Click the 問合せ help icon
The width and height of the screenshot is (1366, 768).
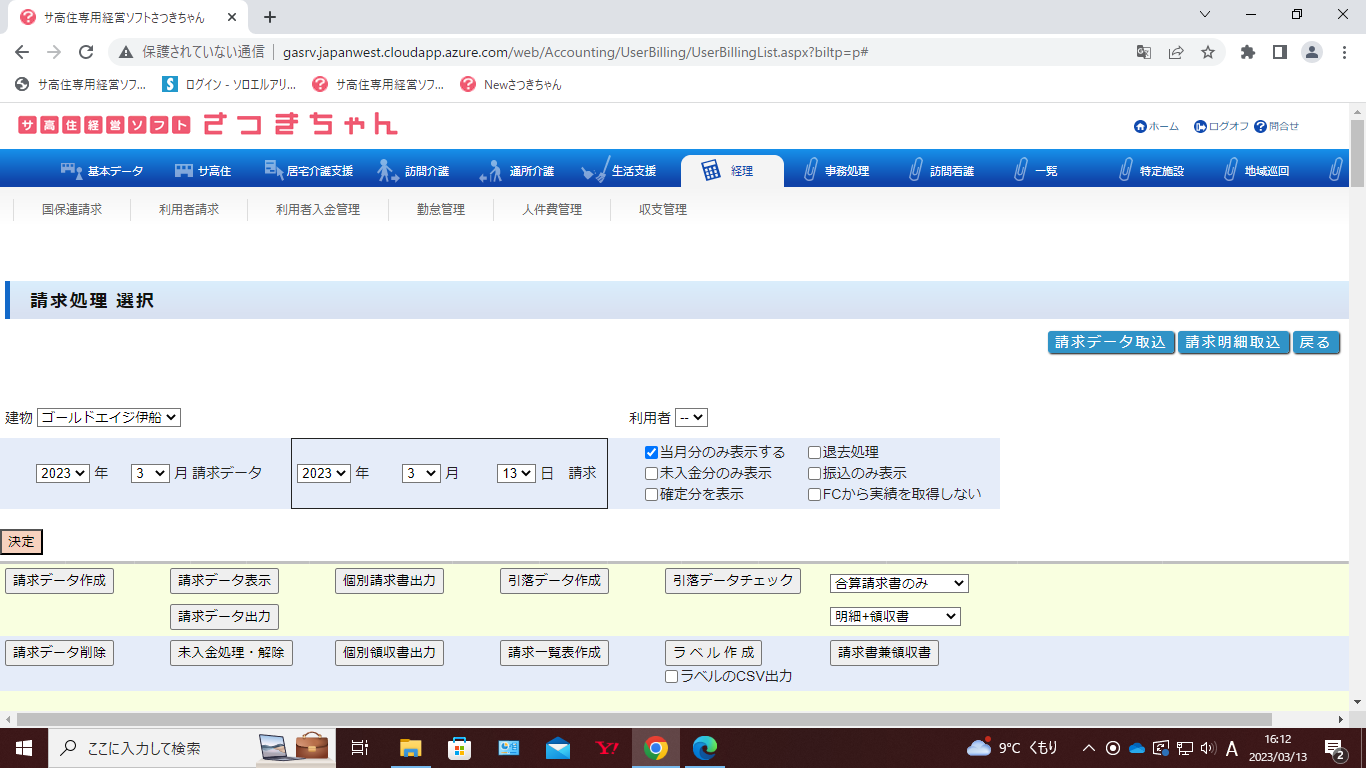click(1260, 127)
